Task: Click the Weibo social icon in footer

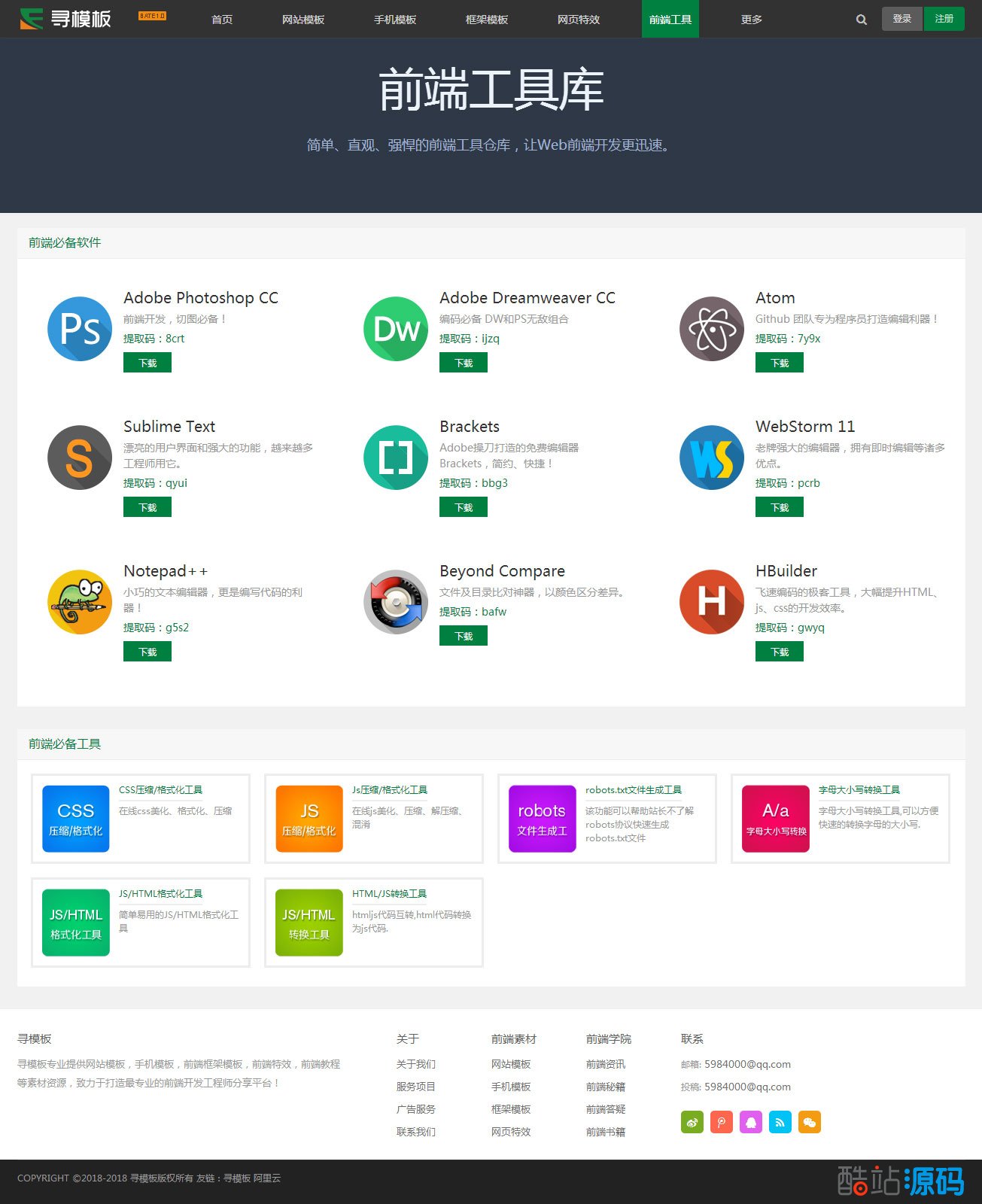Action: pos(692,1122)
